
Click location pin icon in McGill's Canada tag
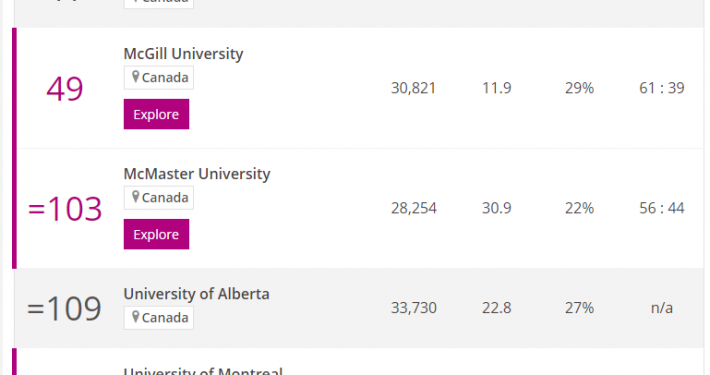[135, 77]
